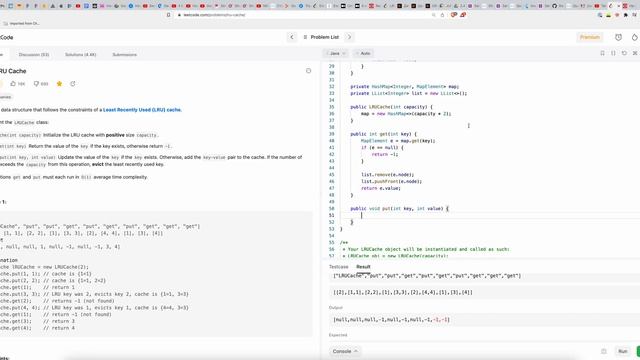
Task: Click the format code braces icon
Action: (613, 53)
